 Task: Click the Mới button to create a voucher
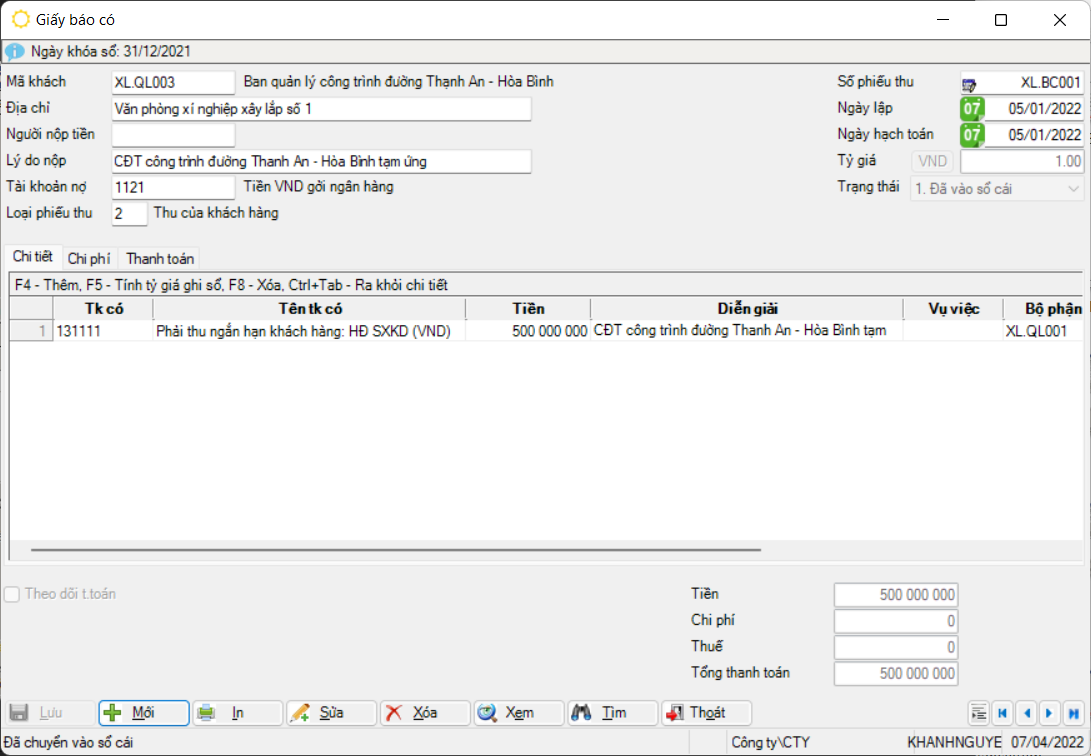click(x=143, y=713)
